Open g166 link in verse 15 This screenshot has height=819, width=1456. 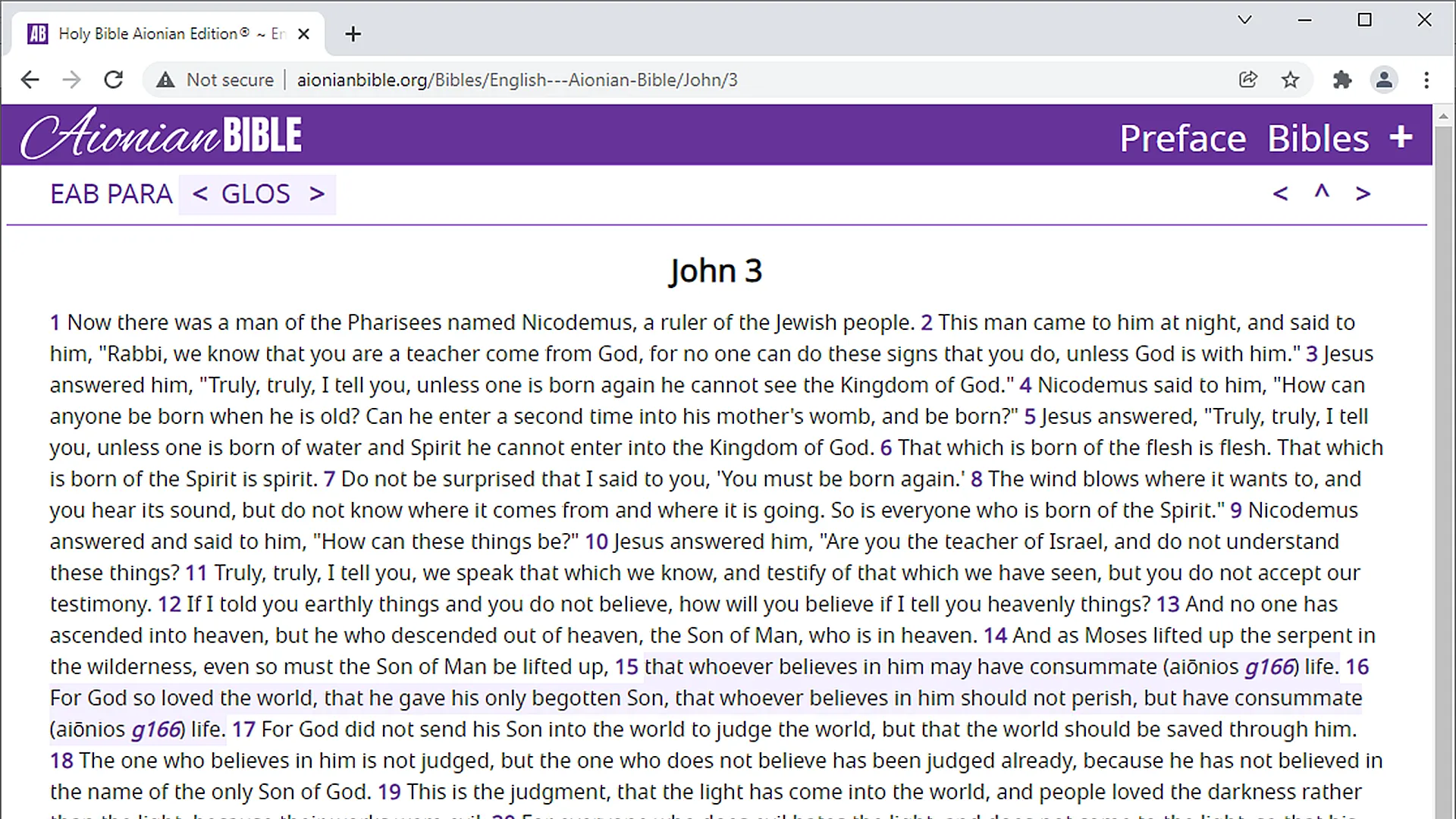(1269, 667)
